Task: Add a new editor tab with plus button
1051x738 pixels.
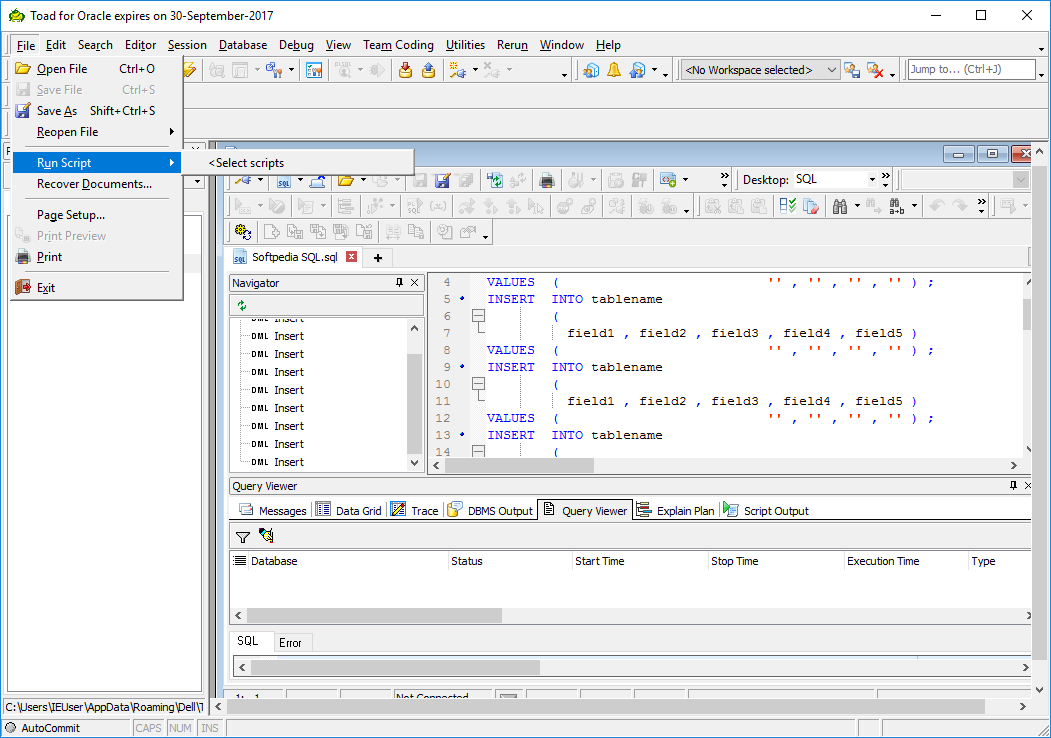Action: (x=378, y=258)
